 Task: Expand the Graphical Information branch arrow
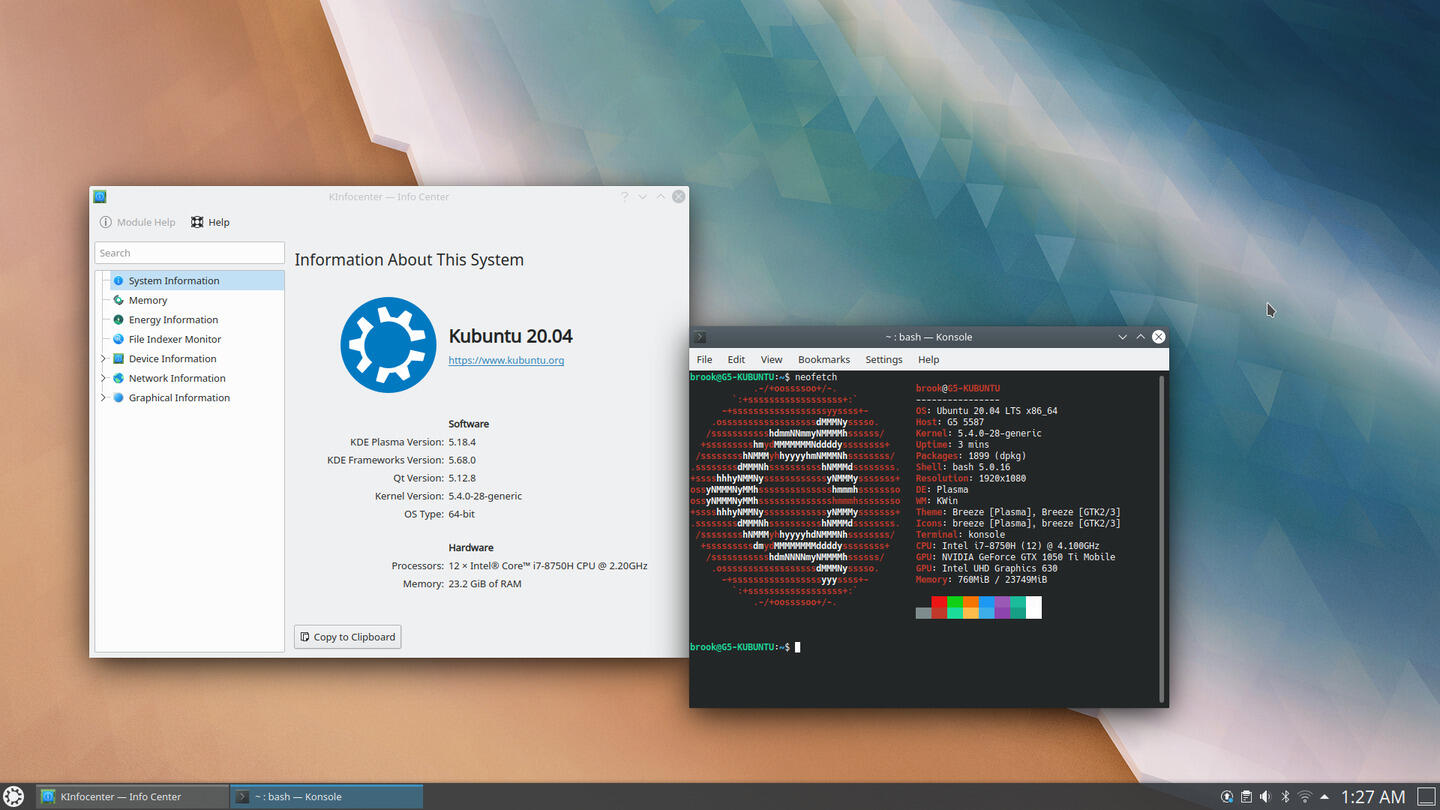102,398
